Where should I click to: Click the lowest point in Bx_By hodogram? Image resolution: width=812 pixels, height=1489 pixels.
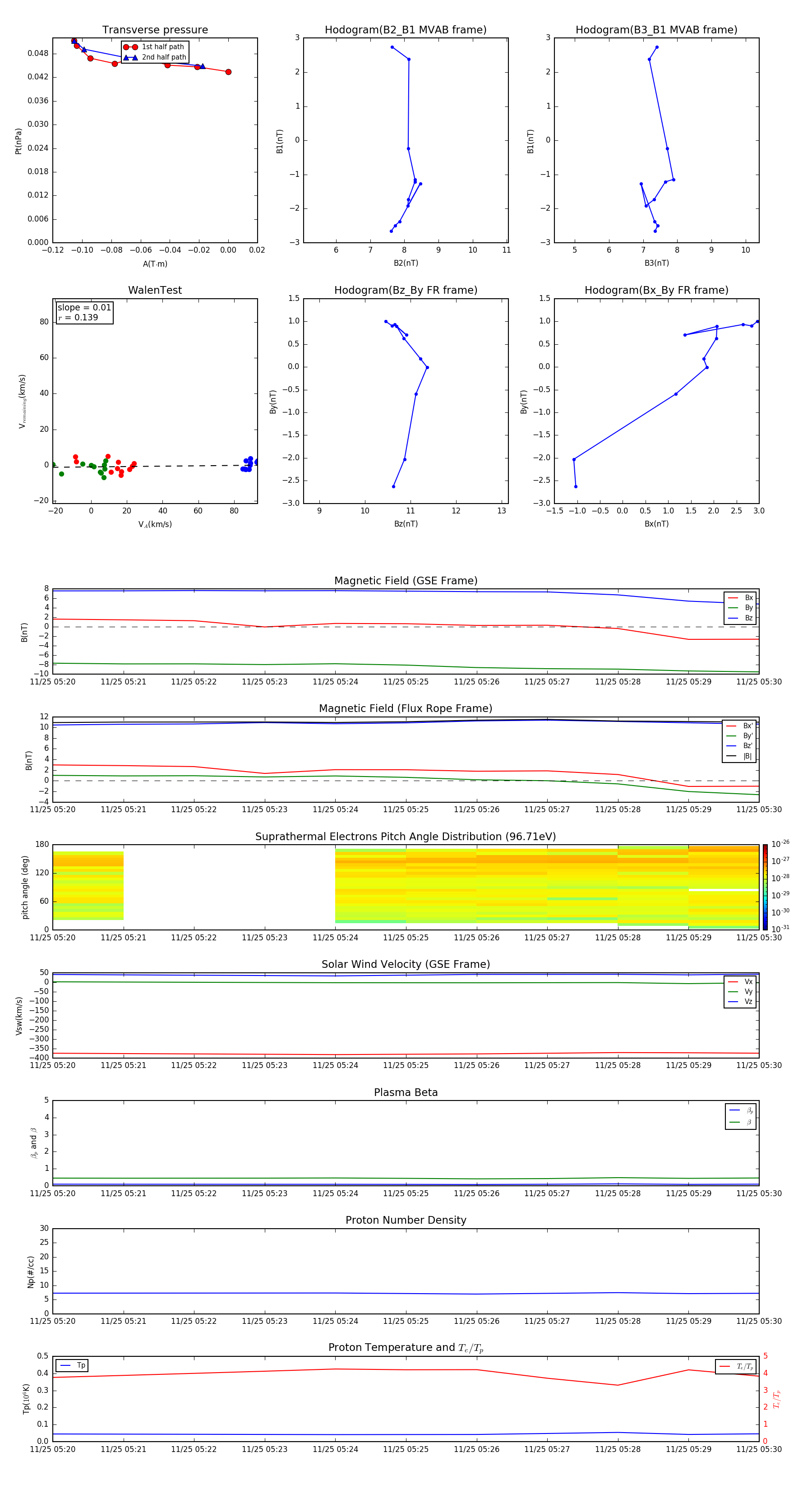click(576, 487)
